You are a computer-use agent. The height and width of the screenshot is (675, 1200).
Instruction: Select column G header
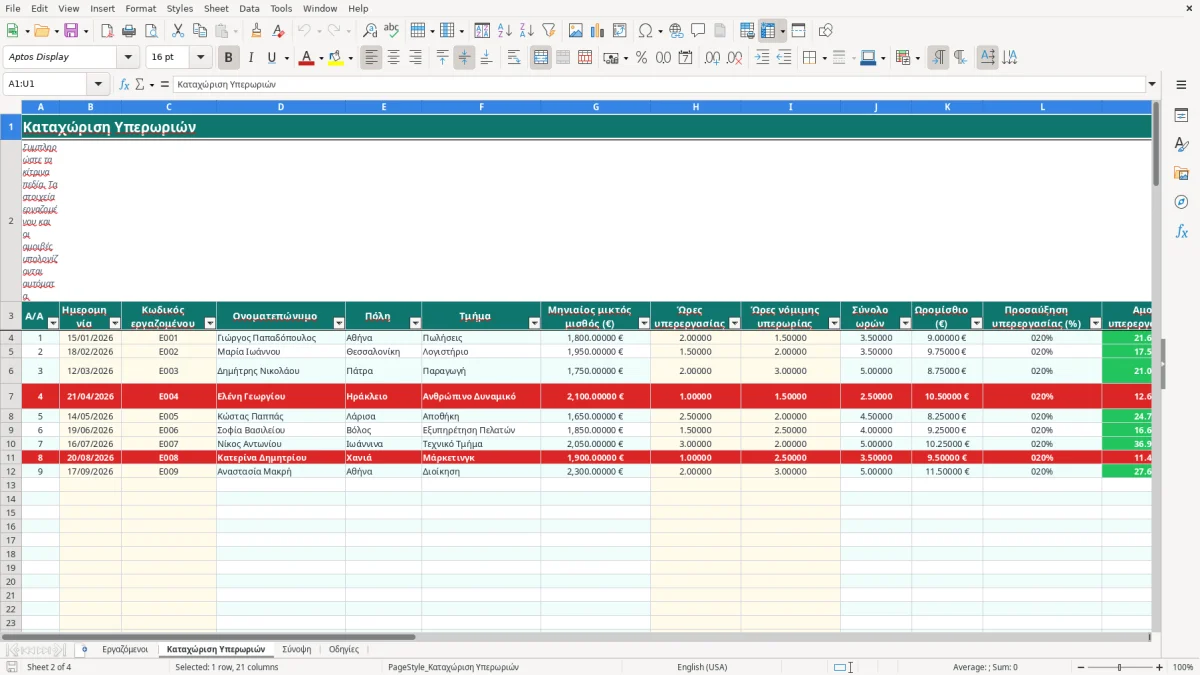coord(596,107)
